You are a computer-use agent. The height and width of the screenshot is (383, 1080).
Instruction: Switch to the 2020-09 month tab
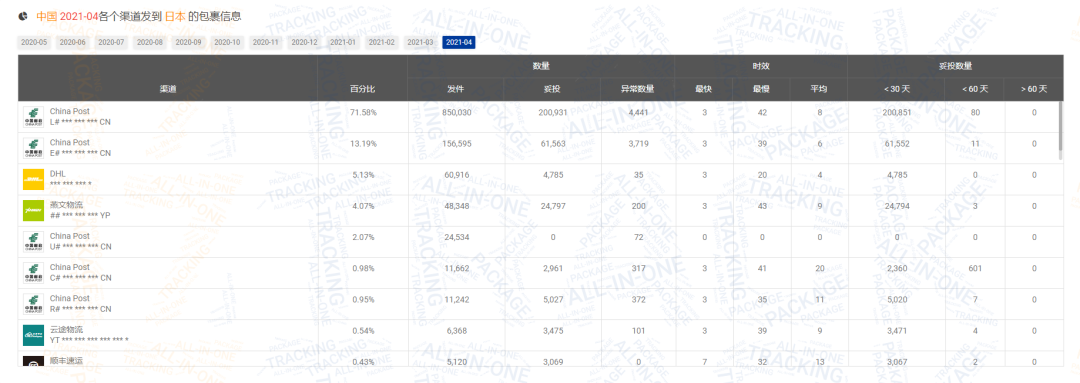189,43
